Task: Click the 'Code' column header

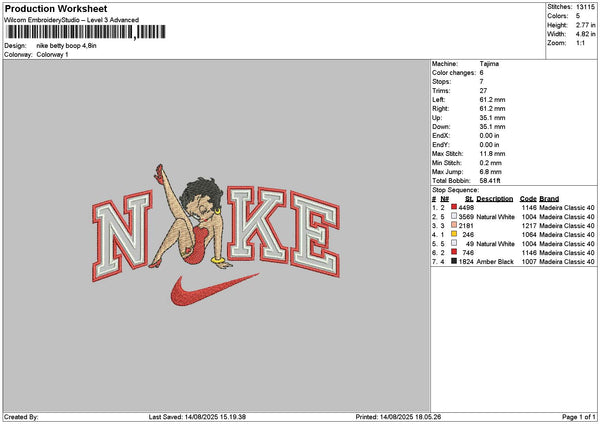Action: coord(528,199)
